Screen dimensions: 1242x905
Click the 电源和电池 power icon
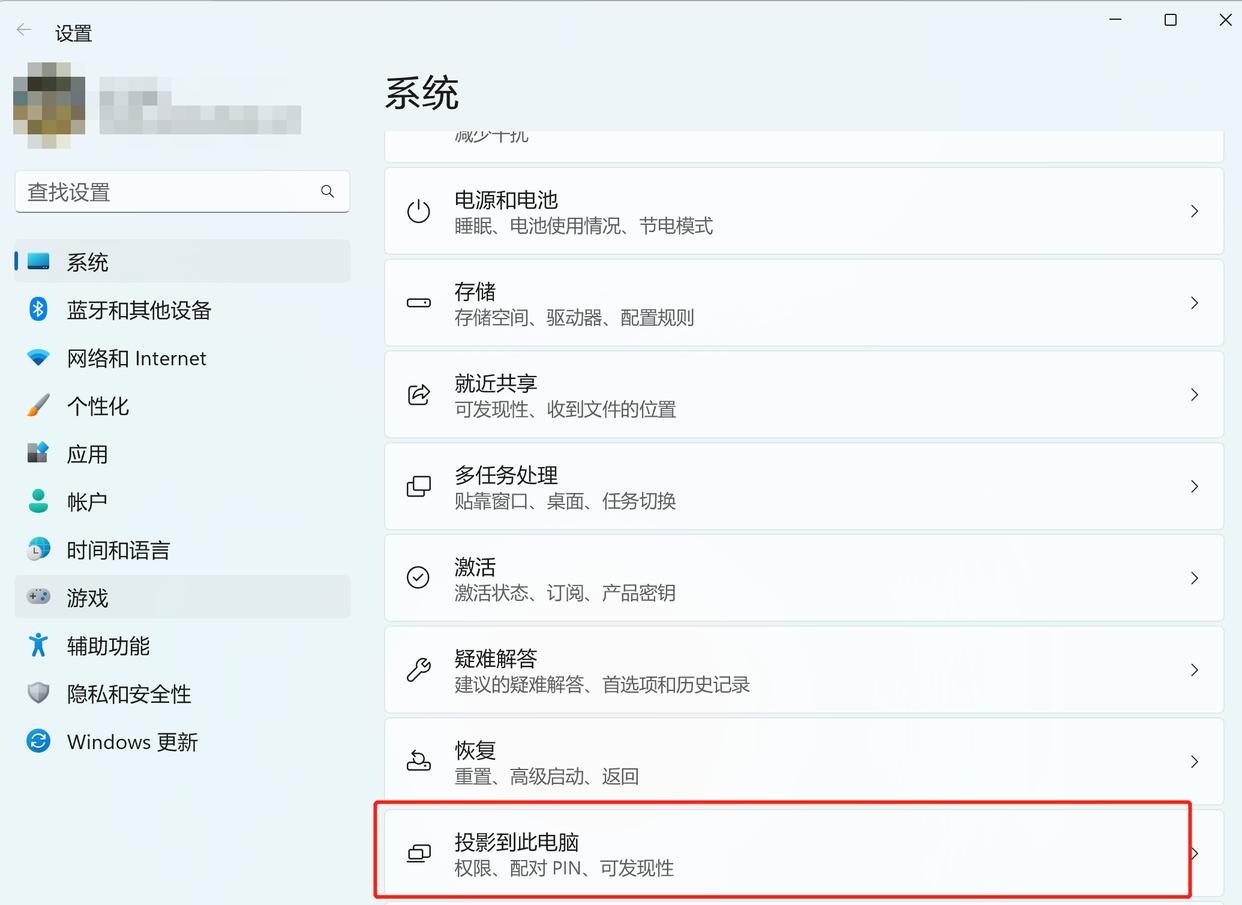point(418,211)
